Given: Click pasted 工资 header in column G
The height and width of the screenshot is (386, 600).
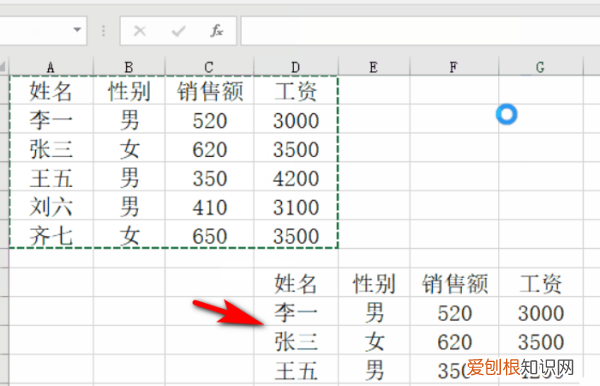Looking at the screenshot, I should click(541, 282).
